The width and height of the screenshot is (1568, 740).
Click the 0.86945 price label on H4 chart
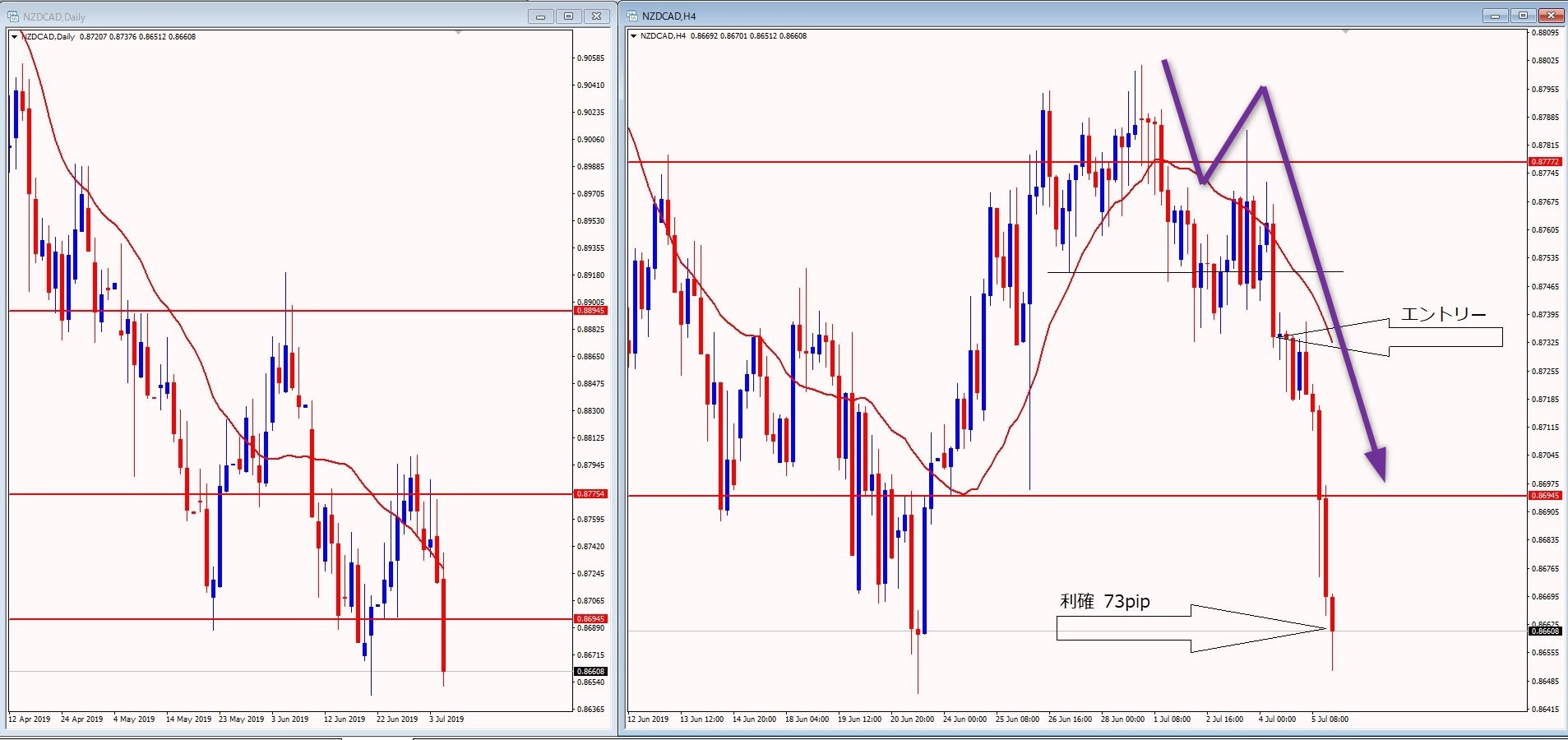[x=1543, y=496]
